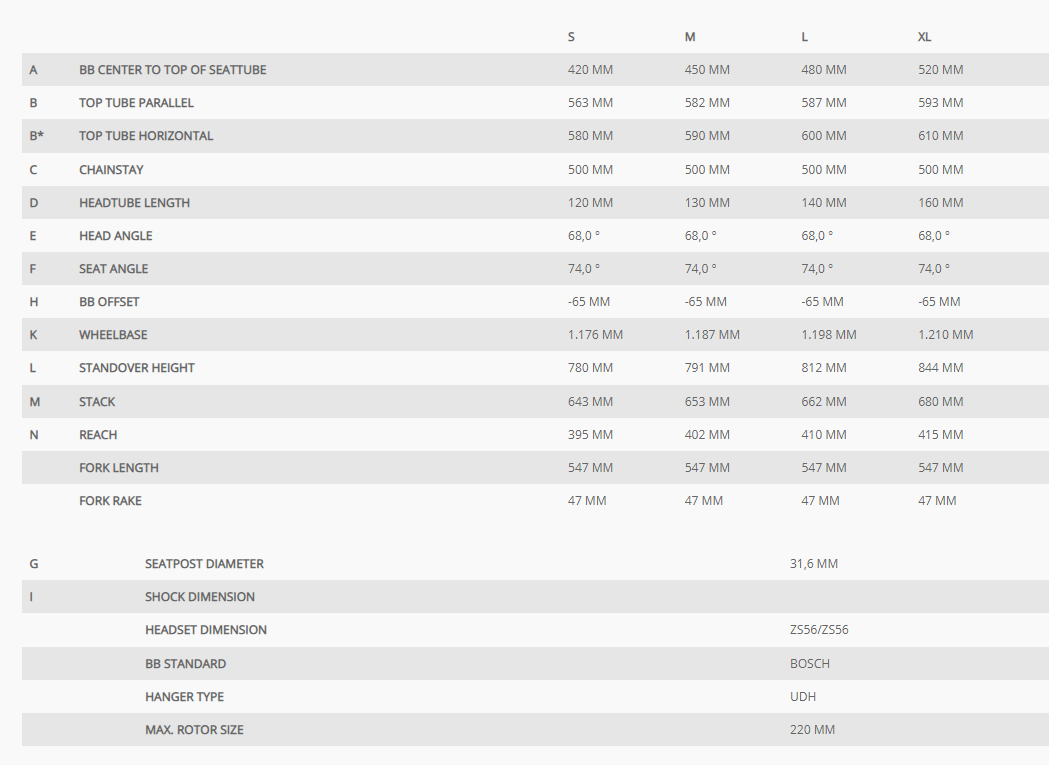
Task: Select the Standover Height 844 MM cell
Action: point(940,367)
